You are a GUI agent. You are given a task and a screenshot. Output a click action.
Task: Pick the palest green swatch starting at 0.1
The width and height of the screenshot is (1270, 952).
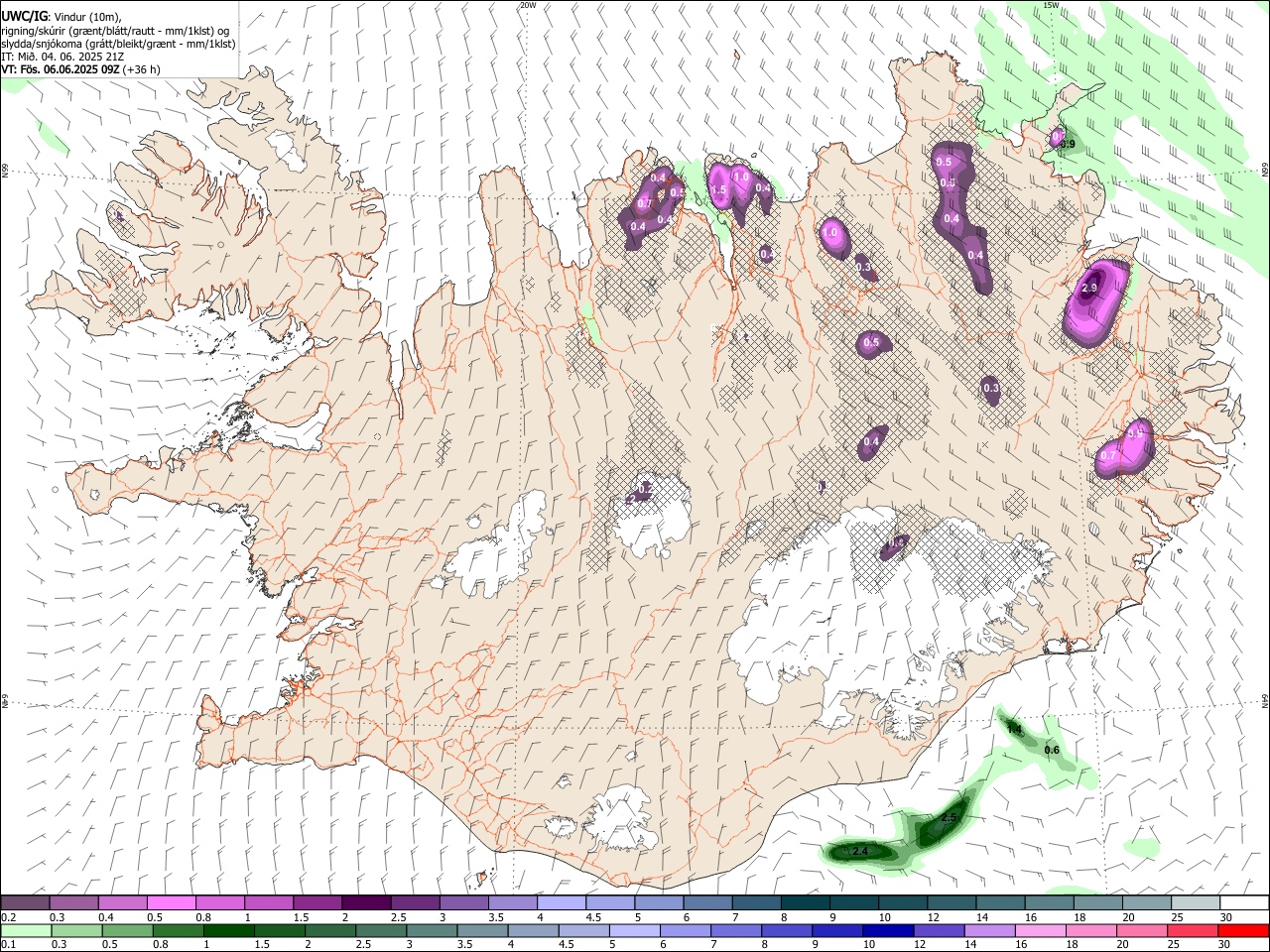26,930
